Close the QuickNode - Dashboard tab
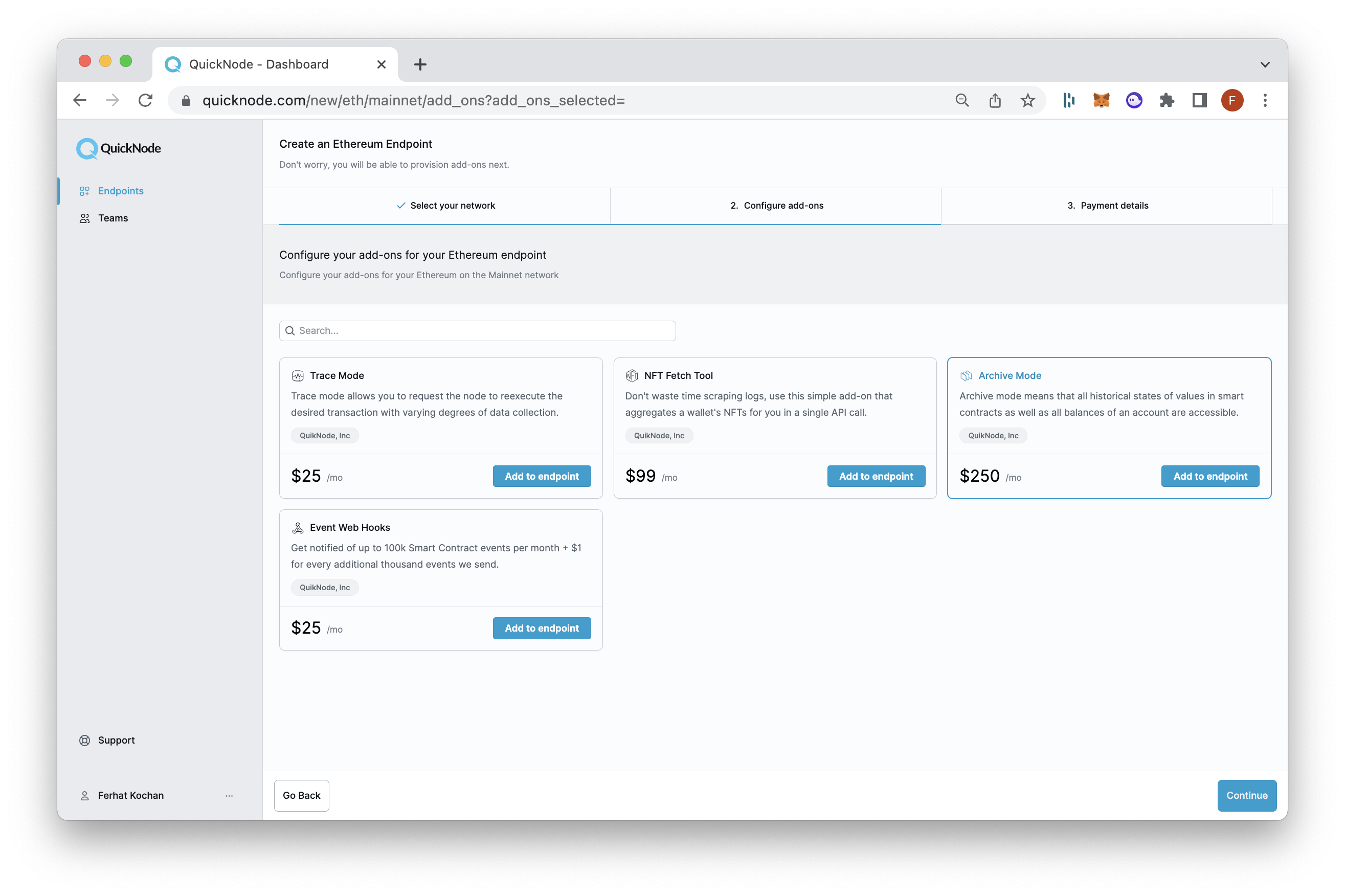Screen dimensions: 1345x896 [x=381, y=64]
